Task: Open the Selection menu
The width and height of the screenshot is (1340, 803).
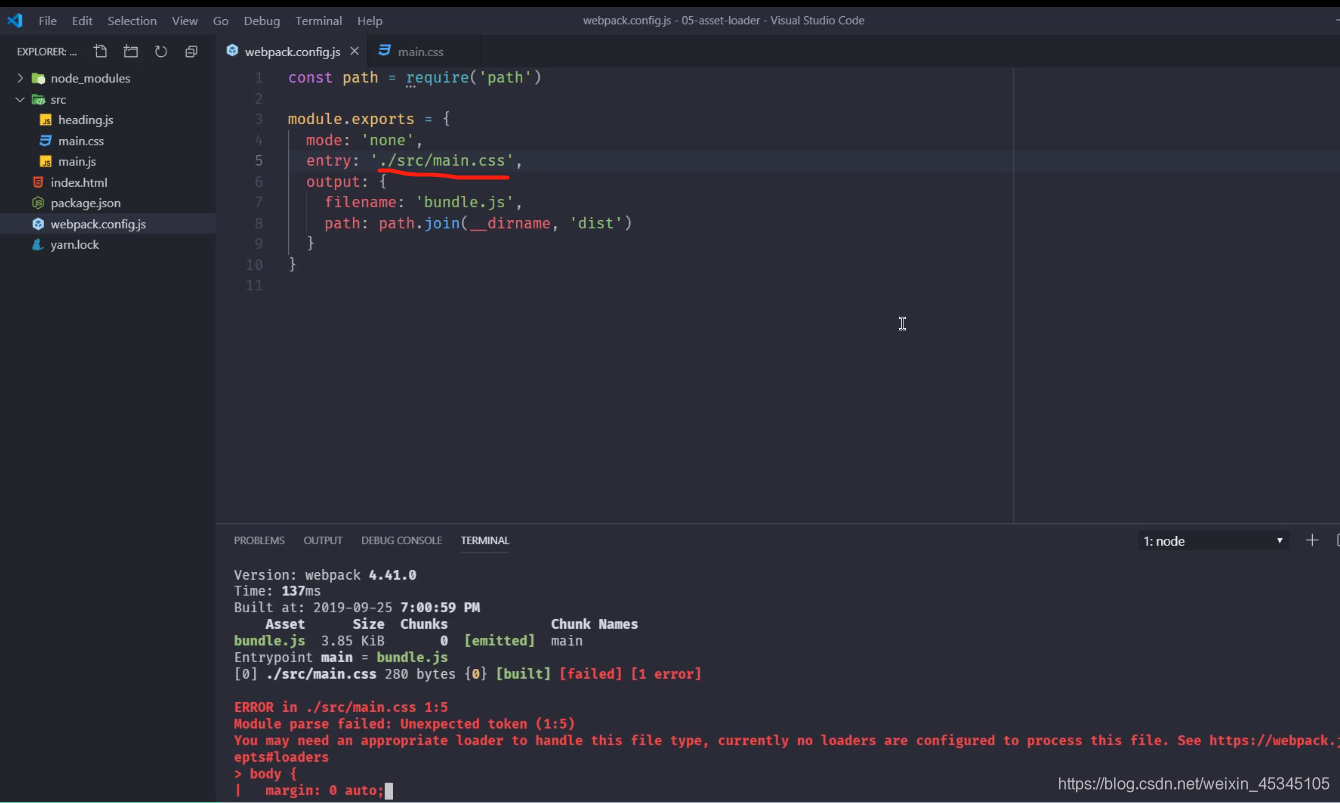Action: [x=132, y=21]
